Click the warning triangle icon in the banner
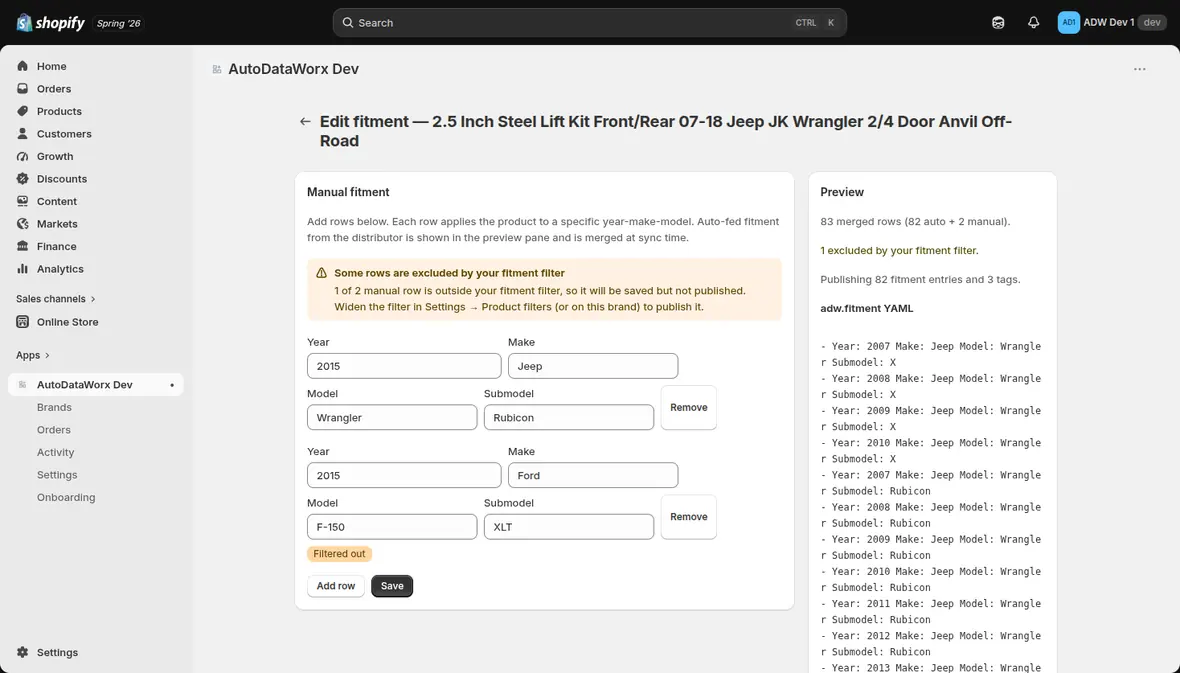1180x673 pixels. pos(321,273)
